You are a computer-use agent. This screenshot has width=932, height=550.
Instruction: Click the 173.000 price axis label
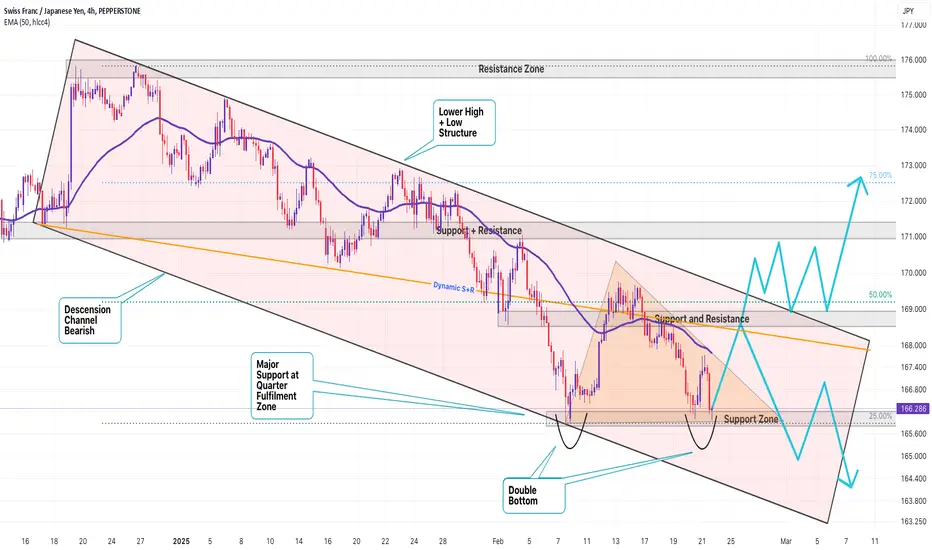point(914,165)
